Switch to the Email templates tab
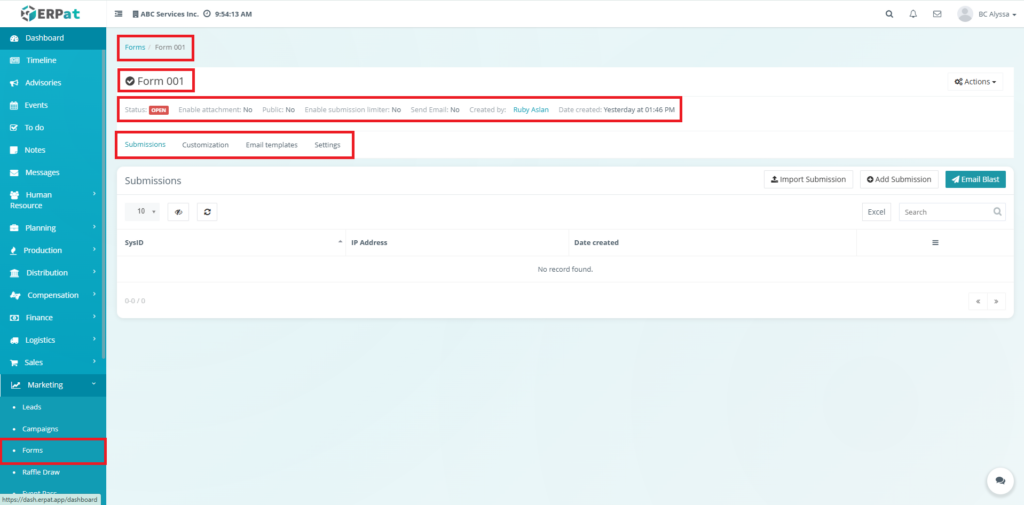The image size is (1024, 505). point(271,145)
